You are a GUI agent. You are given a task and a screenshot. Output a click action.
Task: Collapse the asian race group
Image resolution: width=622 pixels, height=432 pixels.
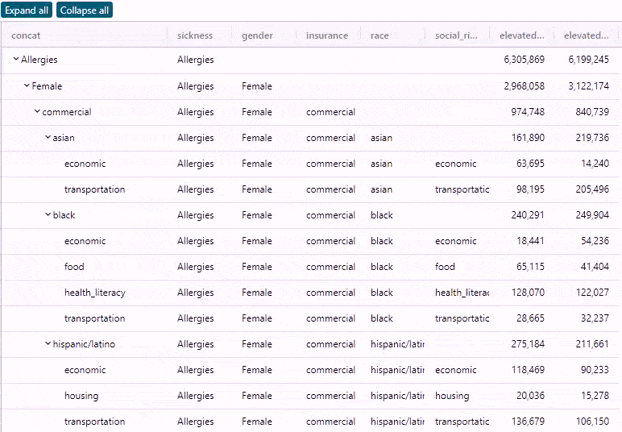47,138
